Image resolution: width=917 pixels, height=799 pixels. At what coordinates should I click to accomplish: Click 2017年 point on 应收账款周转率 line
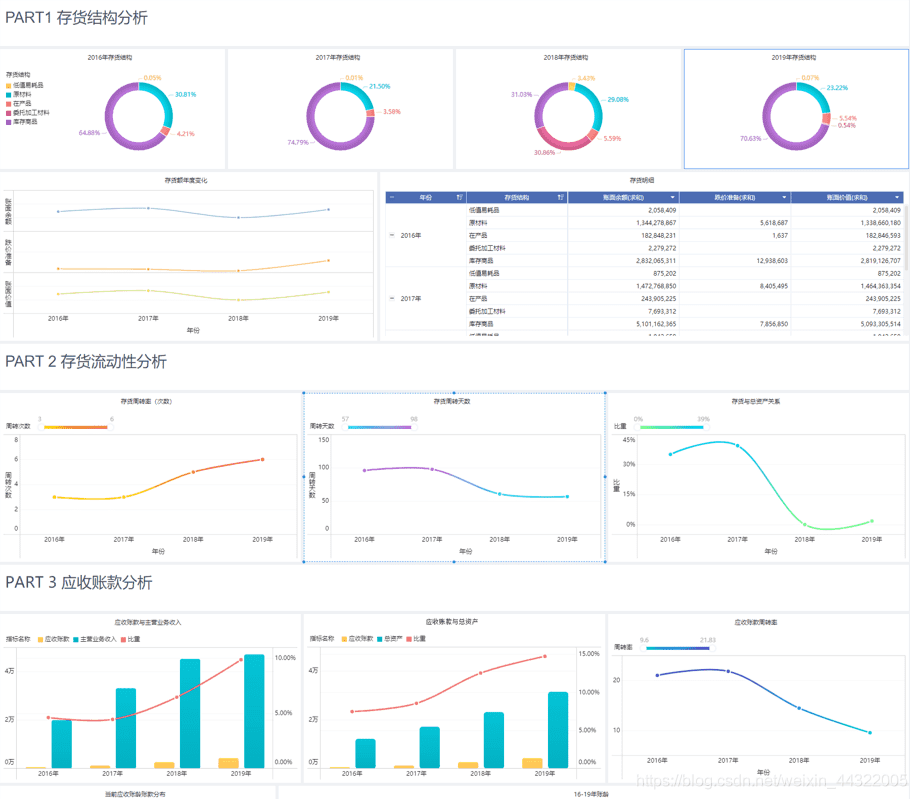[x=727, y=672]
